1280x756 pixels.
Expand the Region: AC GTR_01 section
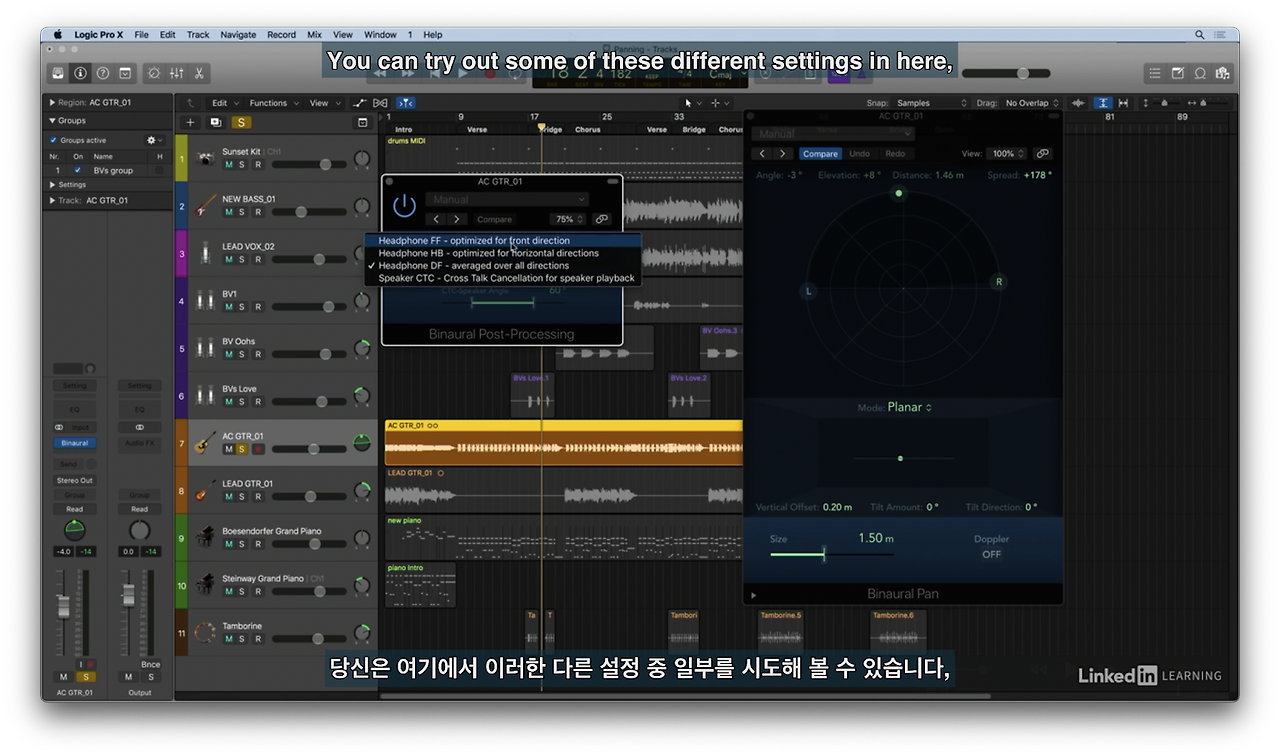coord(52,102)
